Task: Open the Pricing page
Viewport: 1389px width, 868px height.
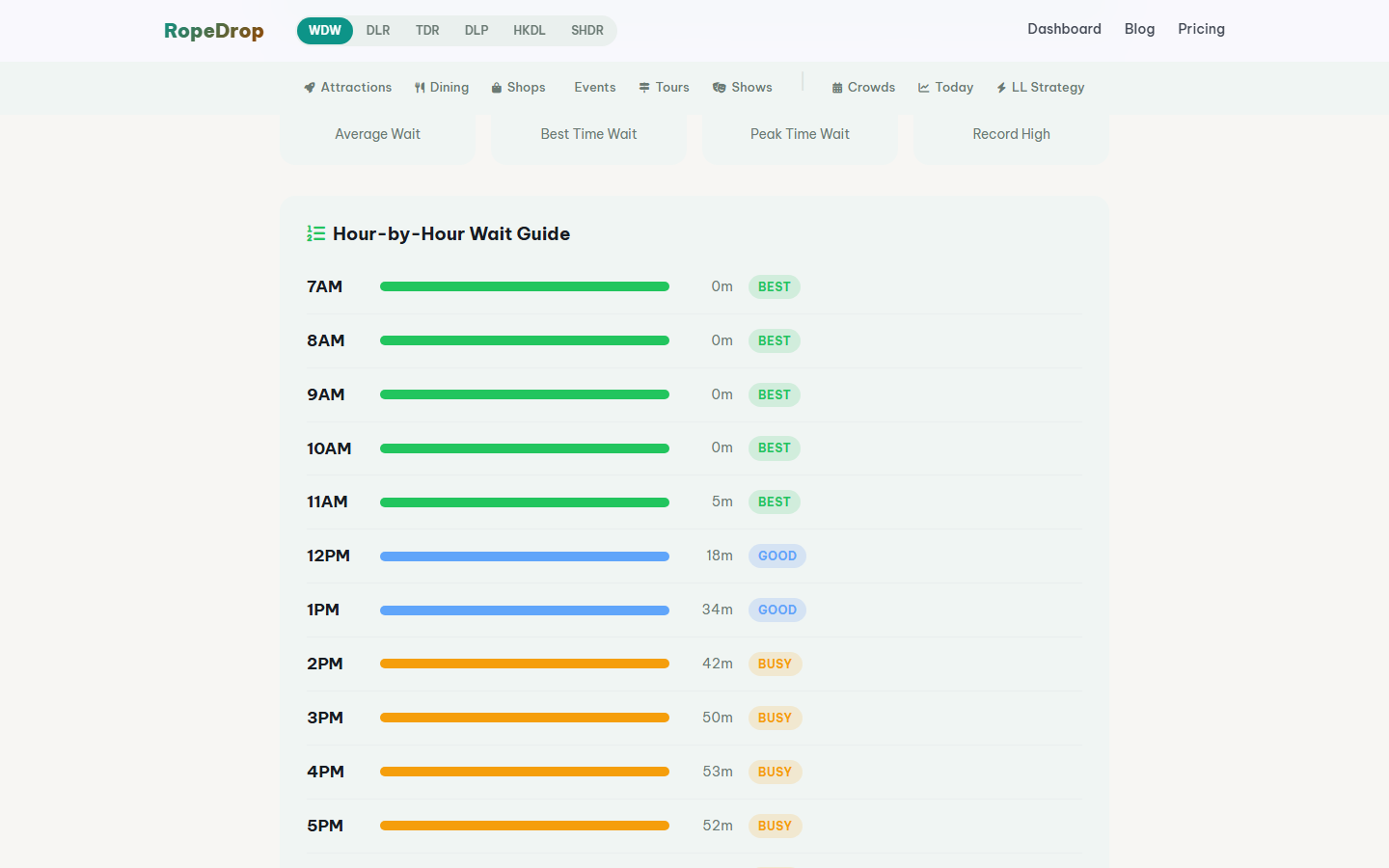Action: (1201, 29)
